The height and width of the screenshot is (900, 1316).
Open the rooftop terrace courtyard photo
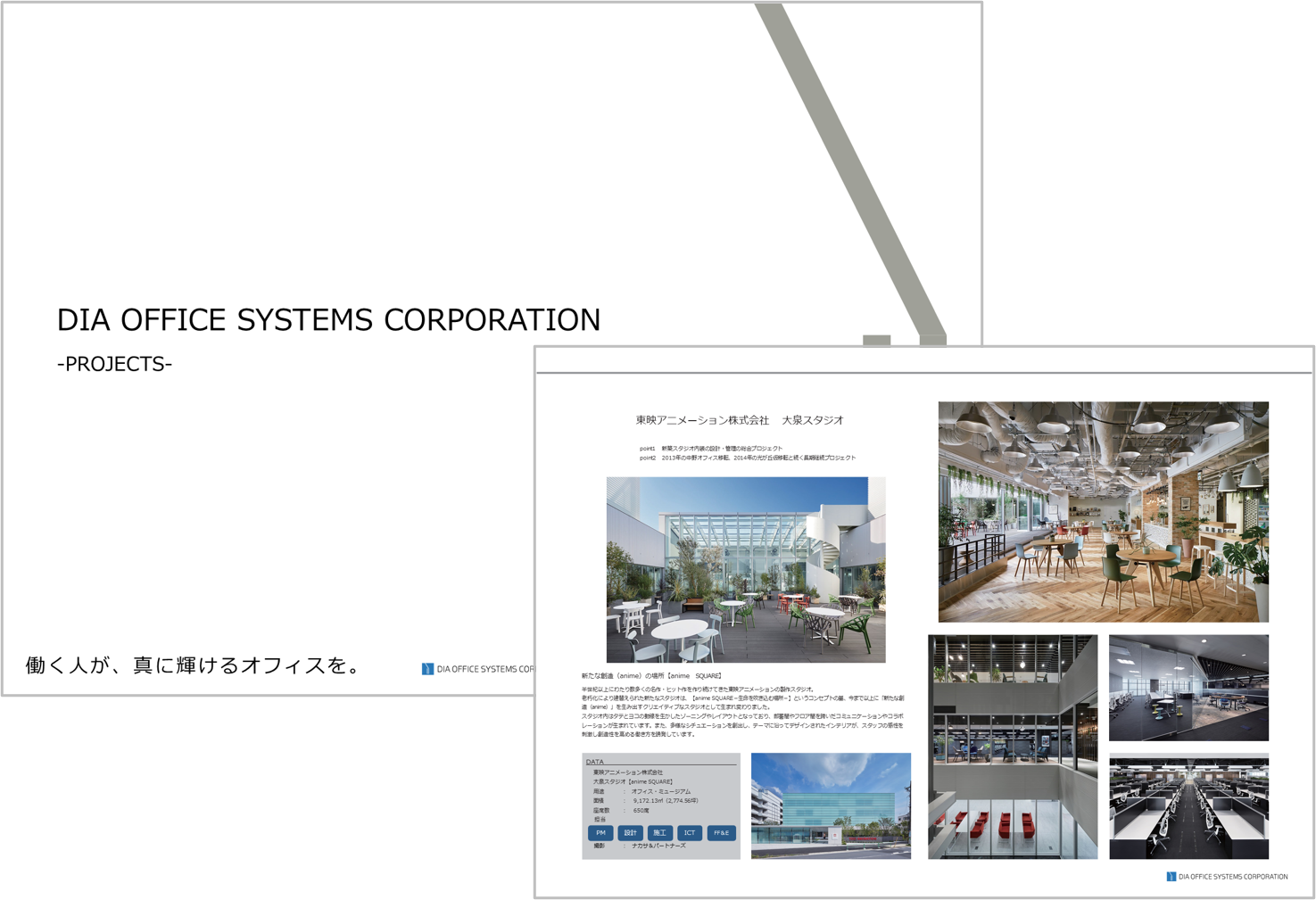(746, 570)
